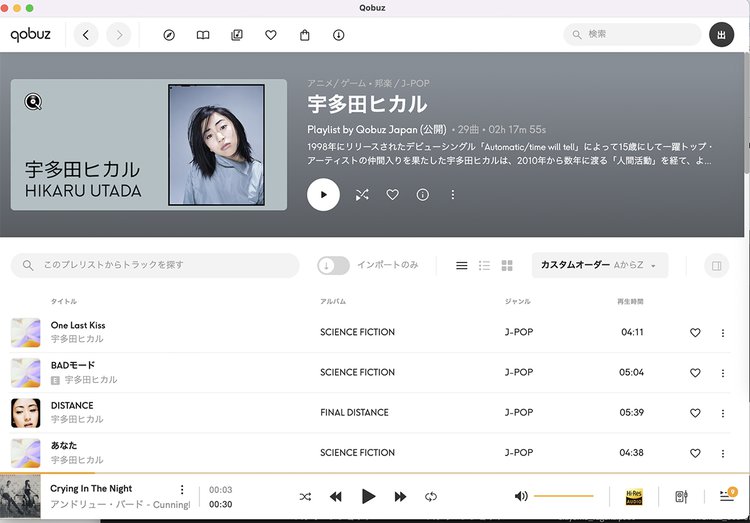Toggle repeat in the player bar
This screenshot has width=750, height=523.
(430, 497)
